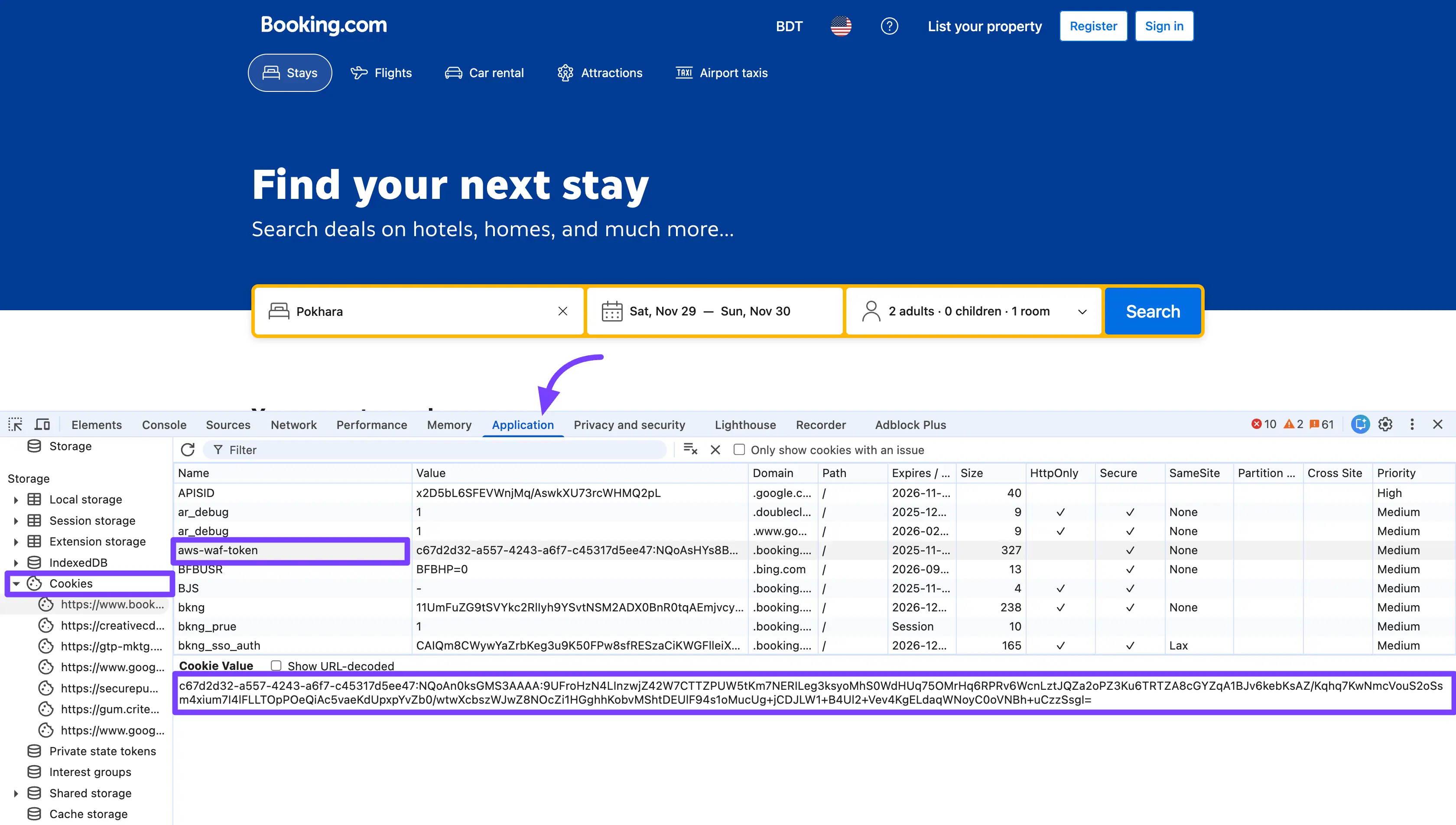The width and height of the screenshot is (1456, 825).
Task: Check Show URL-decoded for the cookie value
Action: 276,666
